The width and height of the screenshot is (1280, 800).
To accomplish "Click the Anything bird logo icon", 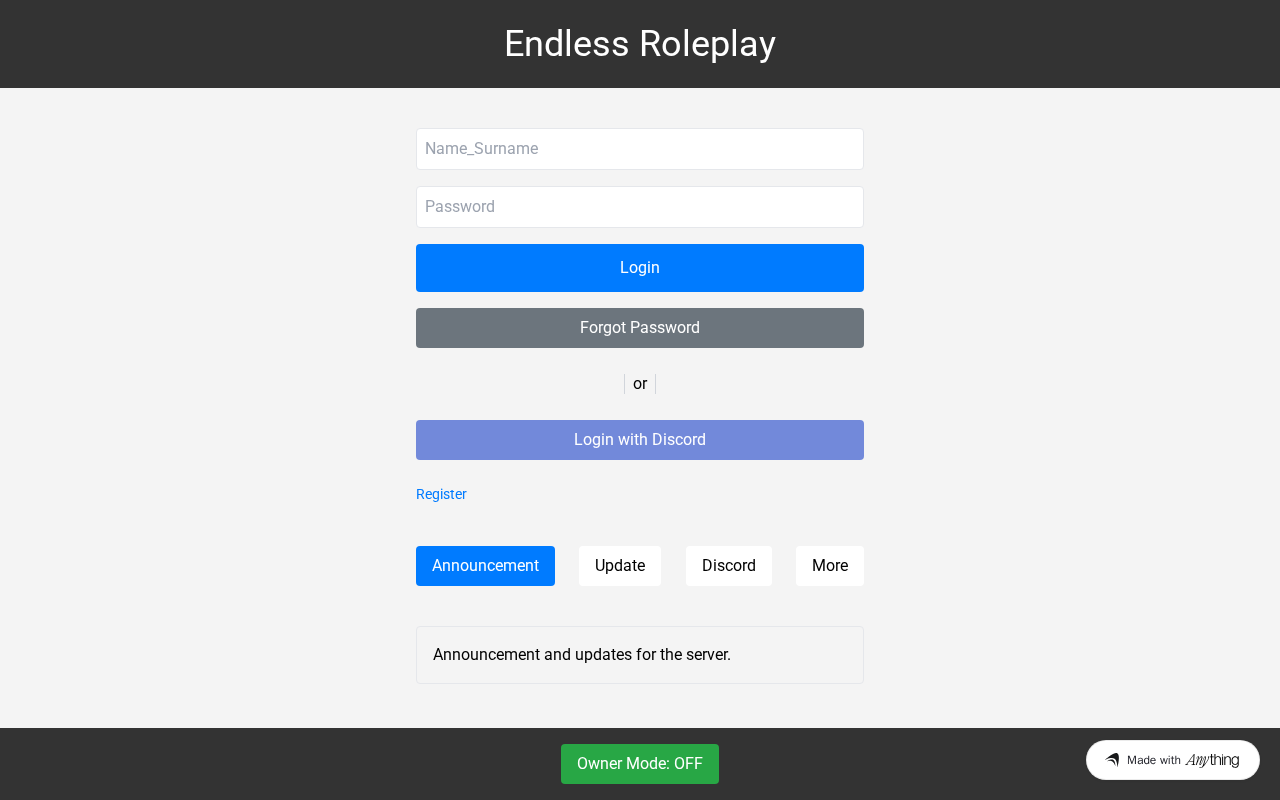I will click(x=1112, y=760).
